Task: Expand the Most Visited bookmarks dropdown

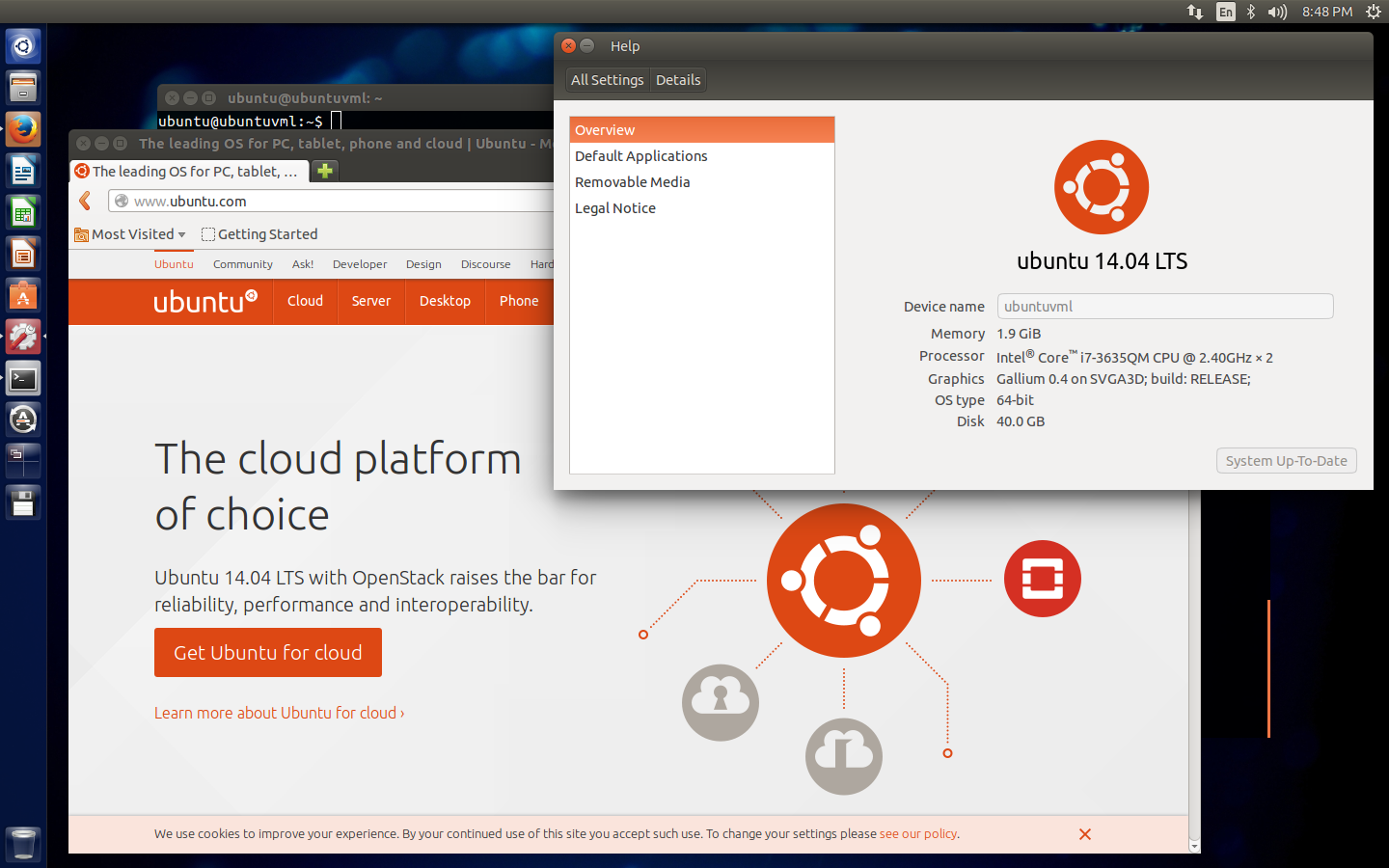Action: coord(130,234)
